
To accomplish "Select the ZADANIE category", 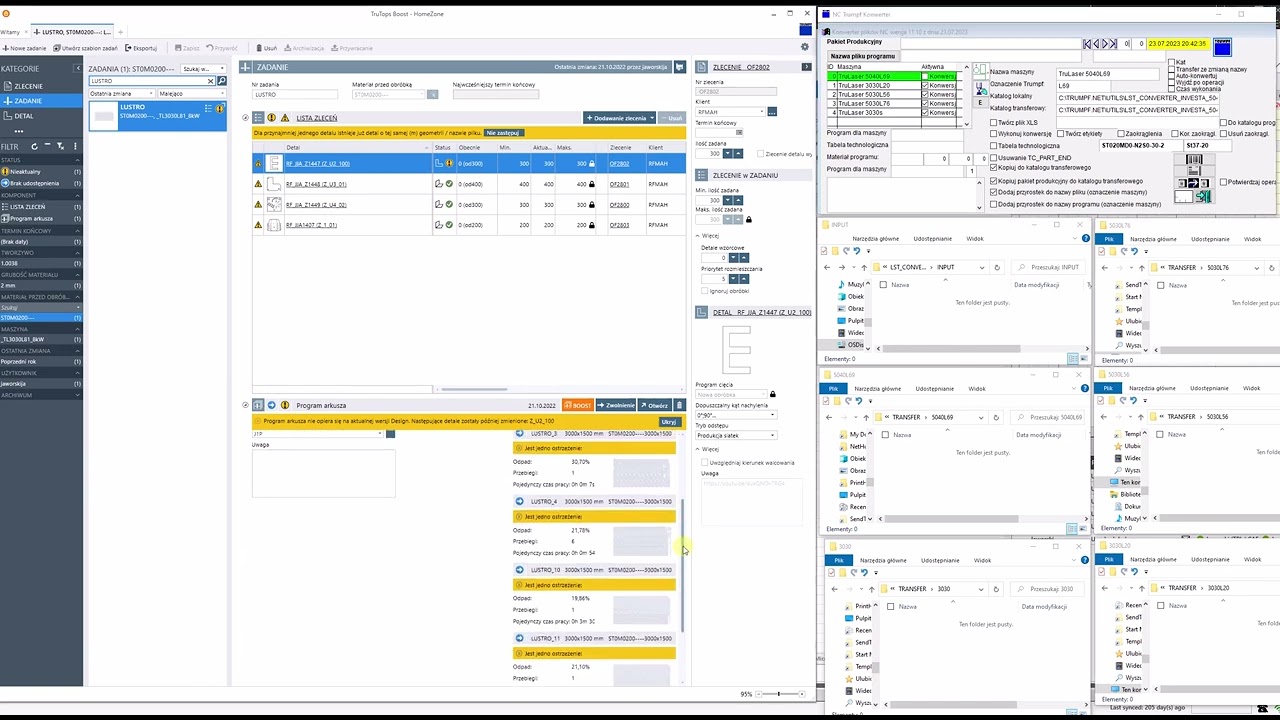I will (41, 101).
